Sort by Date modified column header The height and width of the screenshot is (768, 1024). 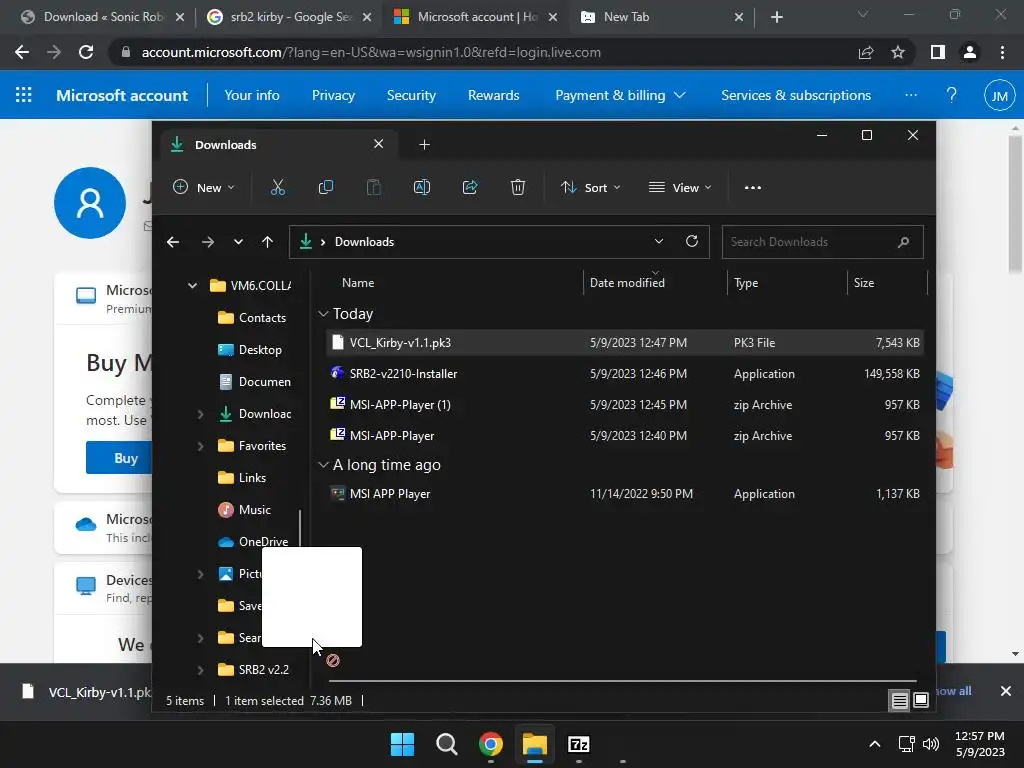tap(627, 283)
